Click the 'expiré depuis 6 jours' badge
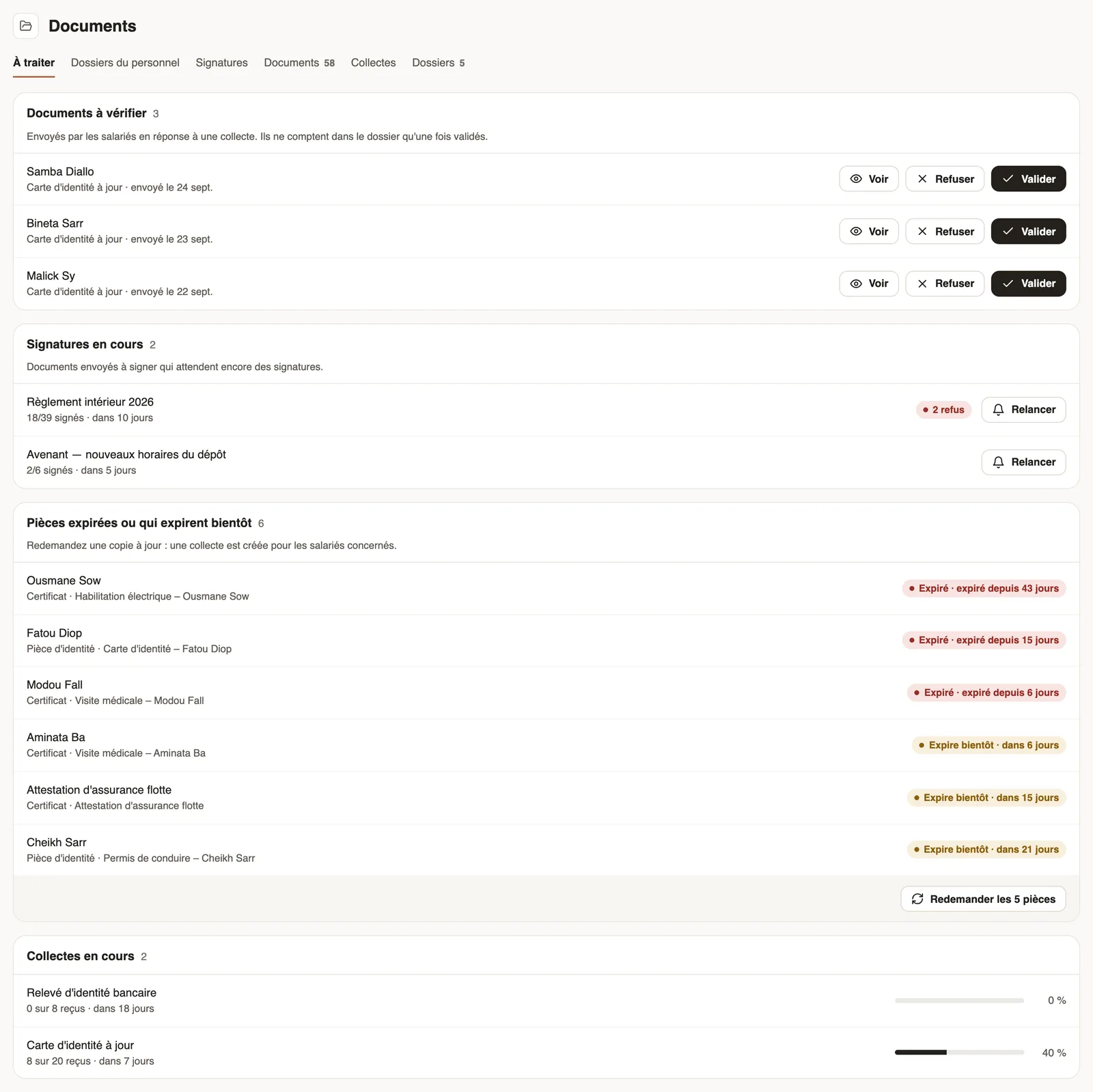 click(986, 692)
